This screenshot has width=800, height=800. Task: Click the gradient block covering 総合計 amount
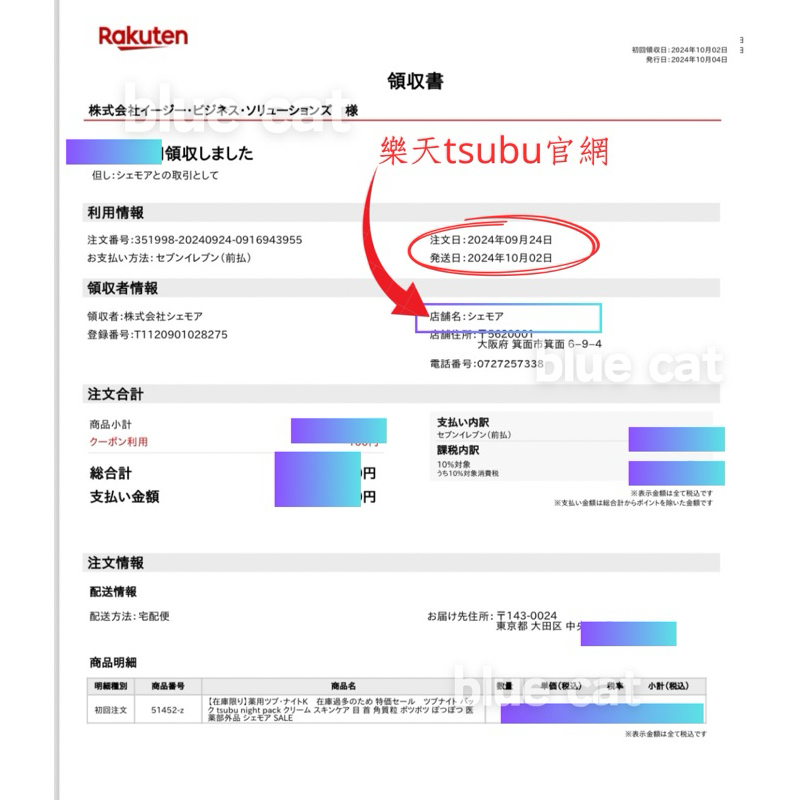317,479
